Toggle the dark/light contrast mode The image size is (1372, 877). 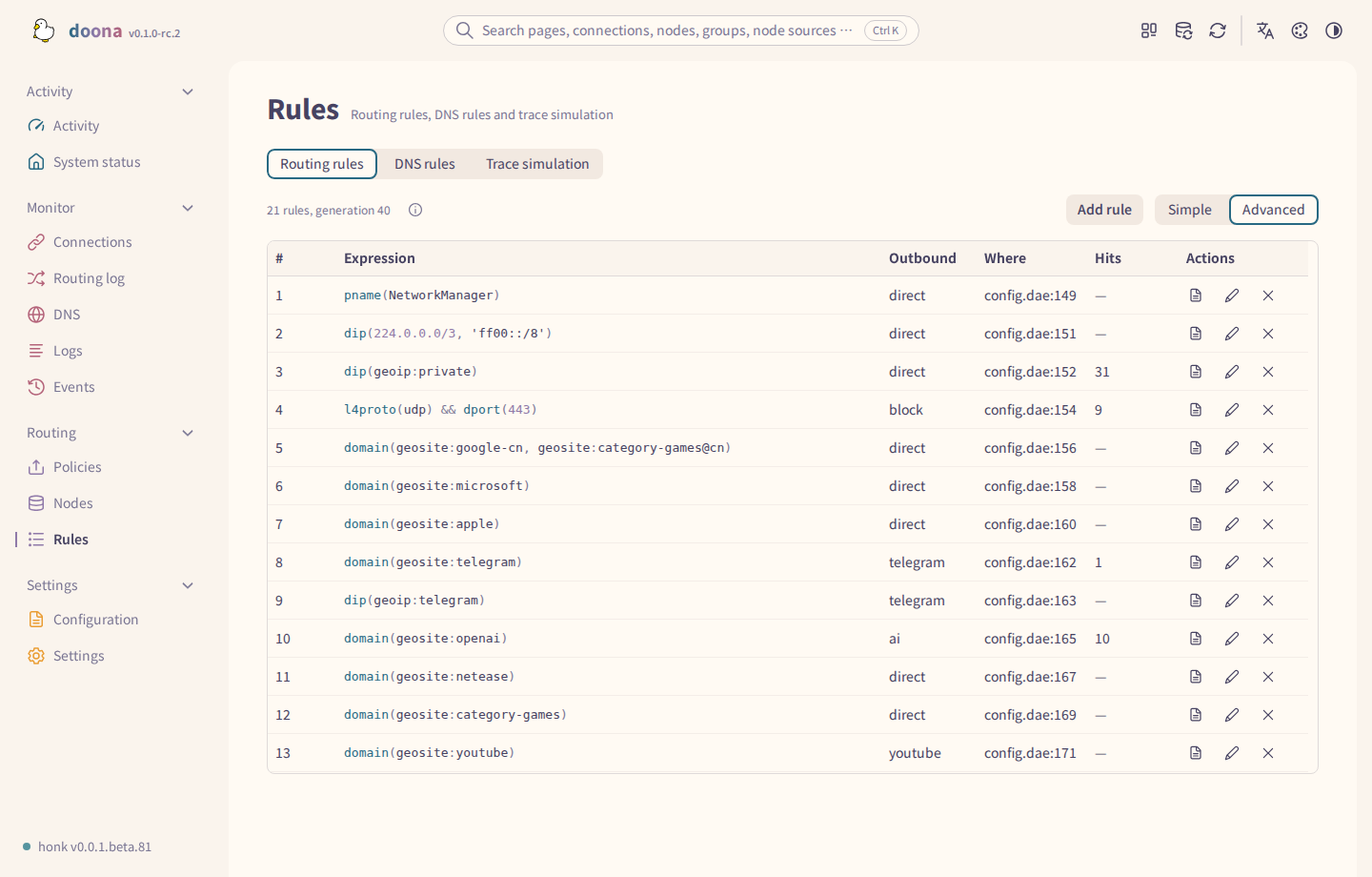1334,31
